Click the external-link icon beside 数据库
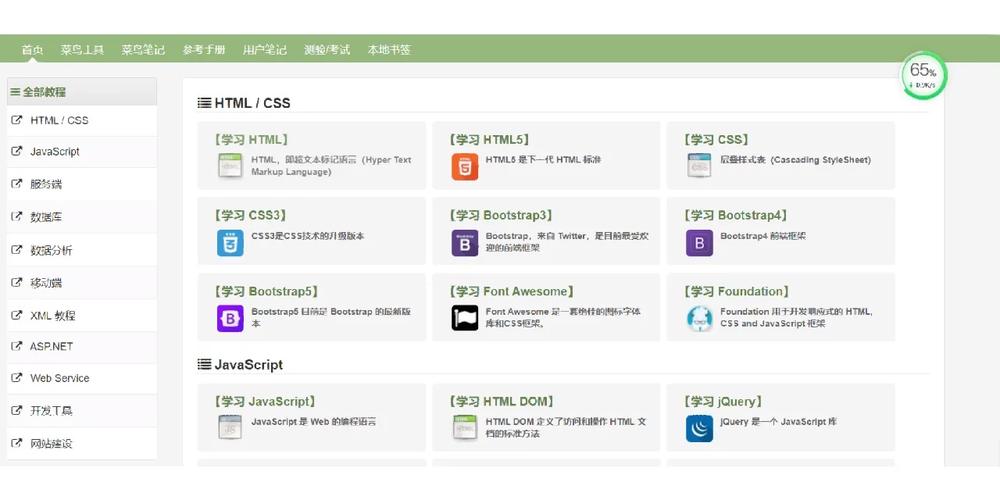The image size is (1000, 500). pyautogui.click(x=17, y=216)
